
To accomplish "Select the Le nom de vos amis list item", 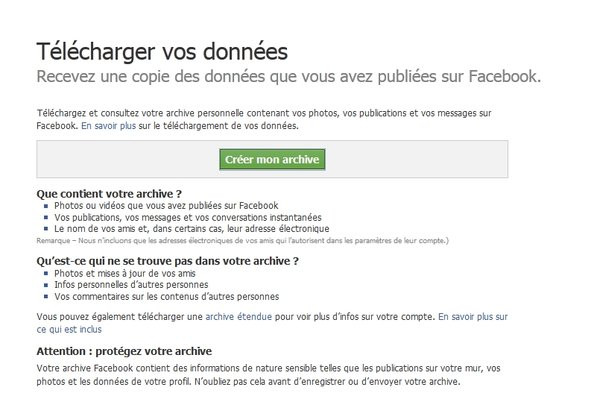I will coord(191,229).
